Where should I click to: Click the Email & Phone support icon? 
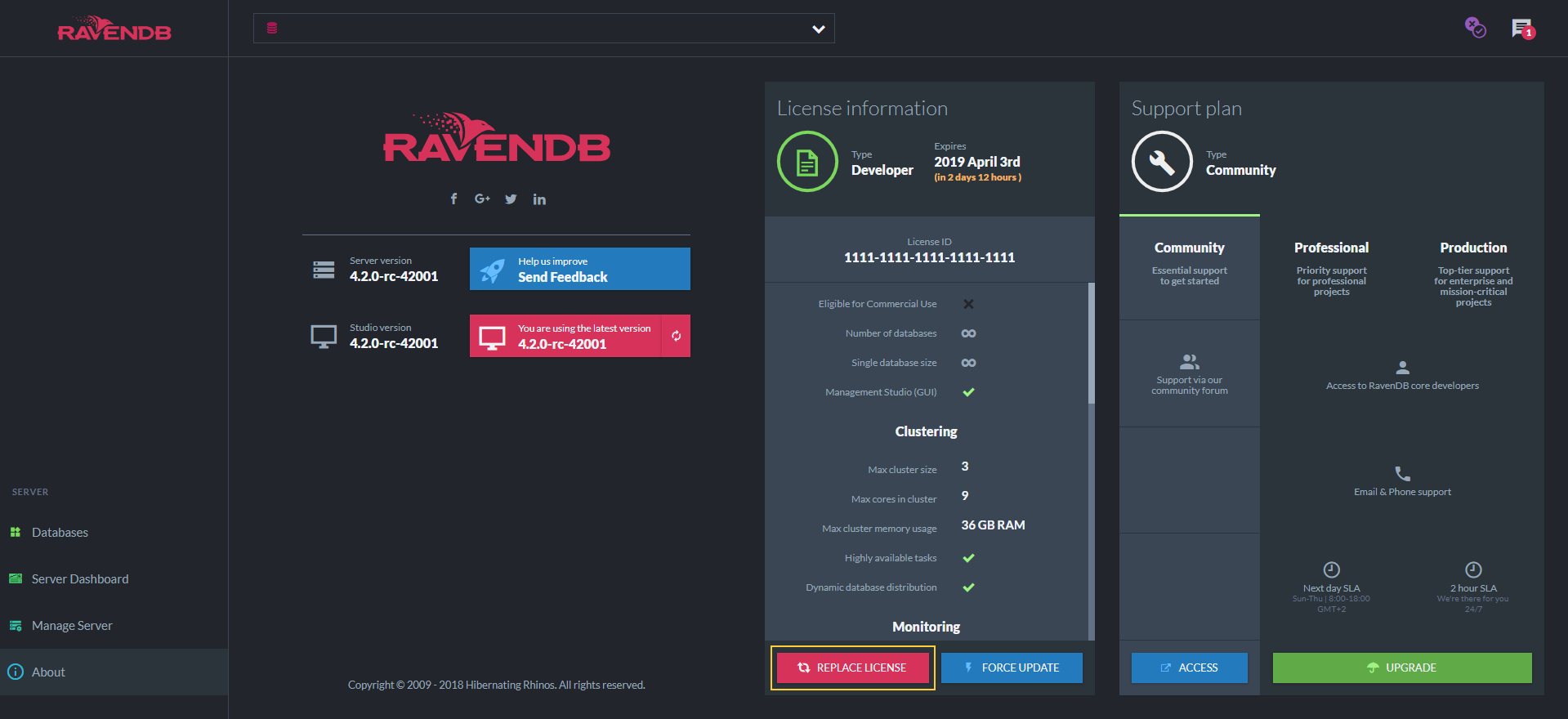pyautogui.click(x=1402, y=474)
